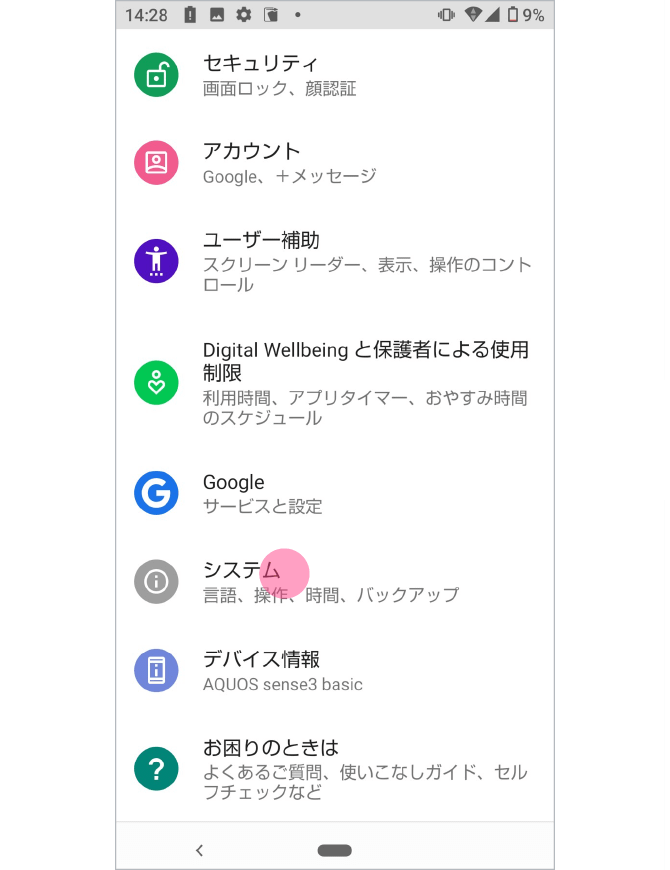
Task: Click the Google G icon
Action: (x=156, y=493)
